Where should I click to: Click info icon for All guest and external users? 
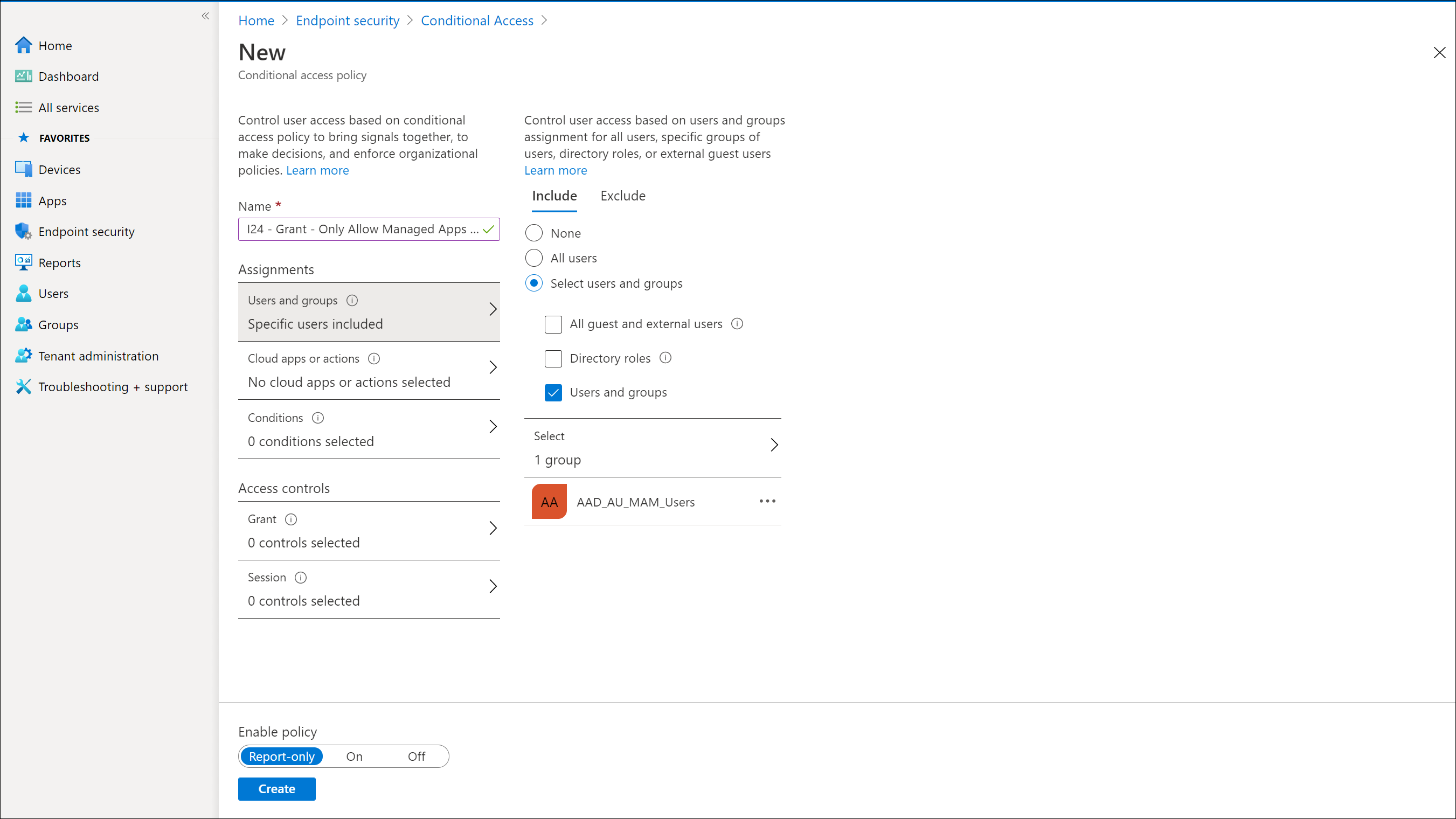pyautogui.click(x=737, y=323)
